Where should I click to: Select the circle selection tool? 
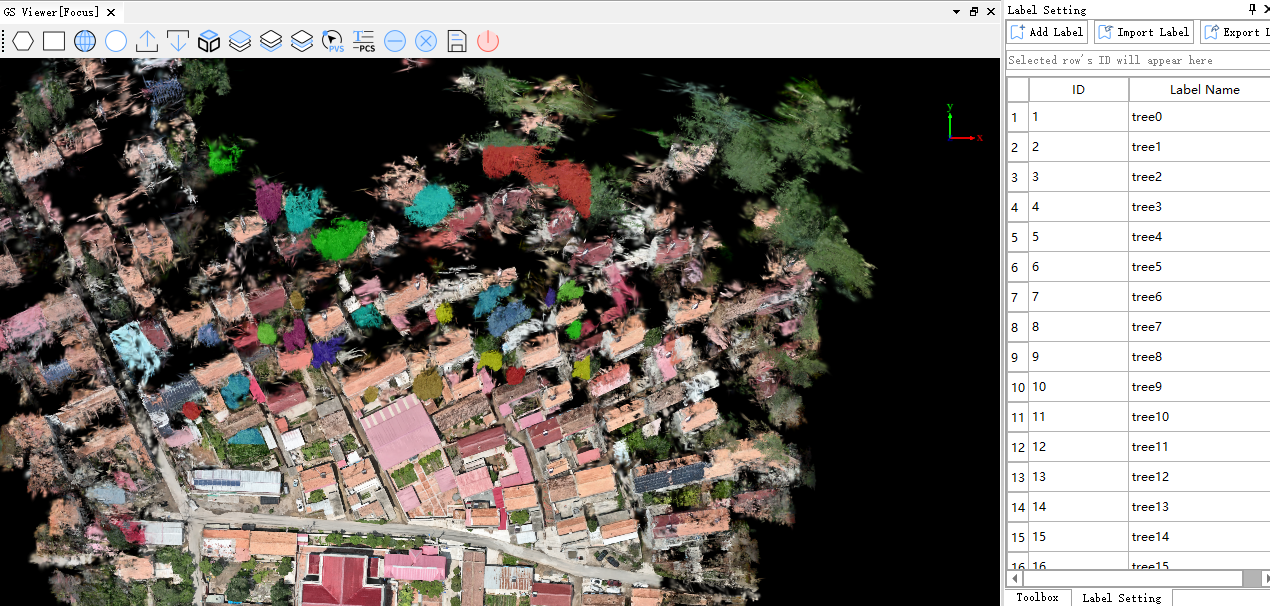(x=115, y=41)
